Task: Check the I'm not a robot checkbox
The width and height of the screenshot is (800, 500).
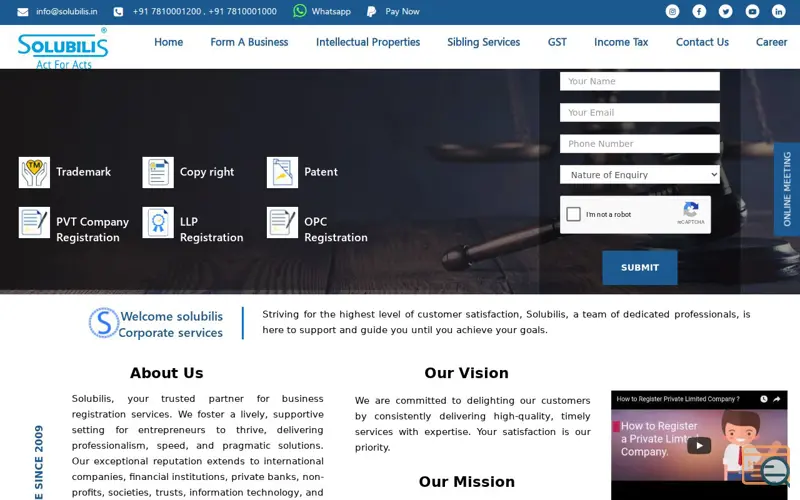Action: (x=573, y=214)
